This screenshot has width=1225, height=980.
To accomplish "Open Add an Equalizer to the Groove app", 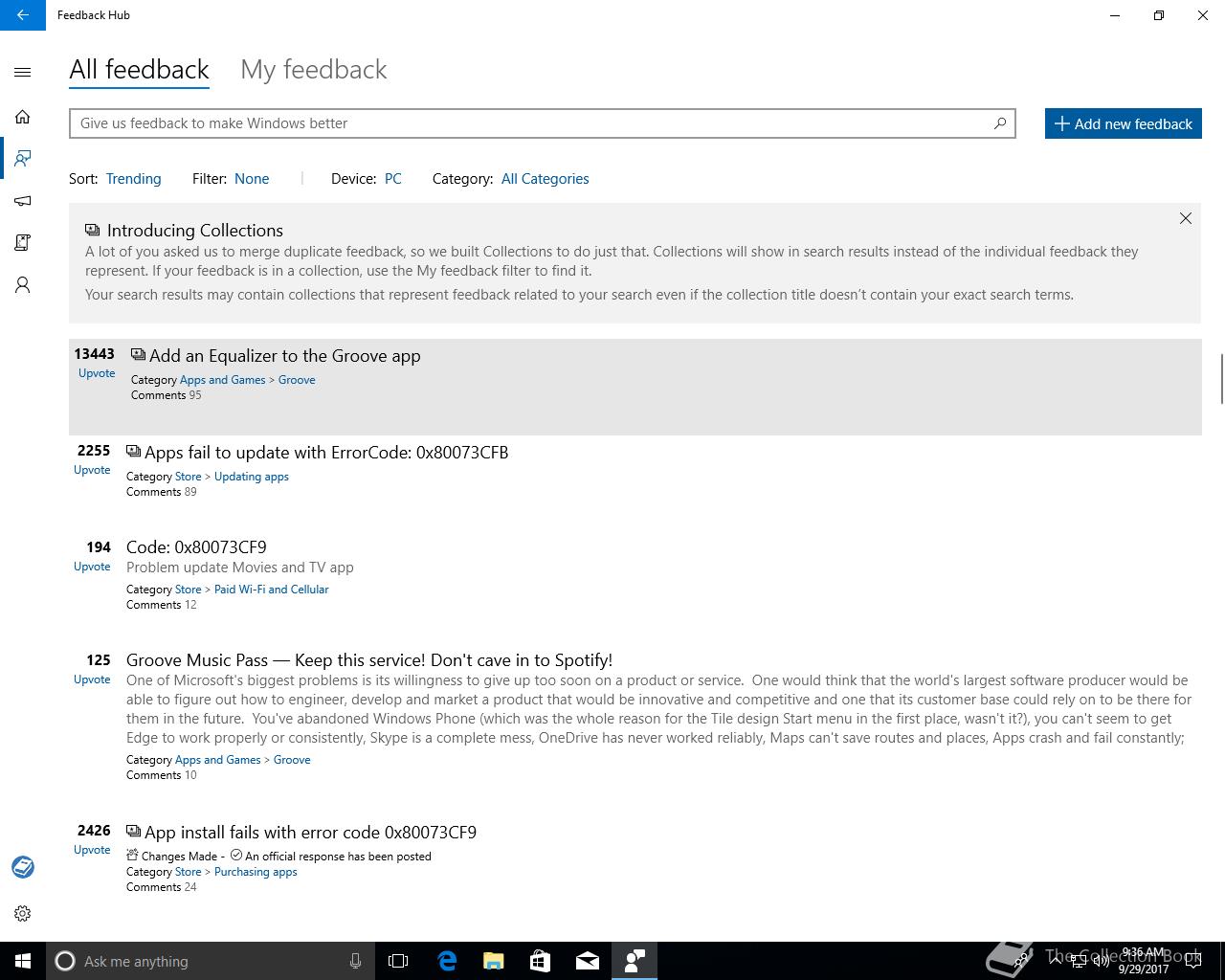I will pyautogui.click(x=285, y=356).
